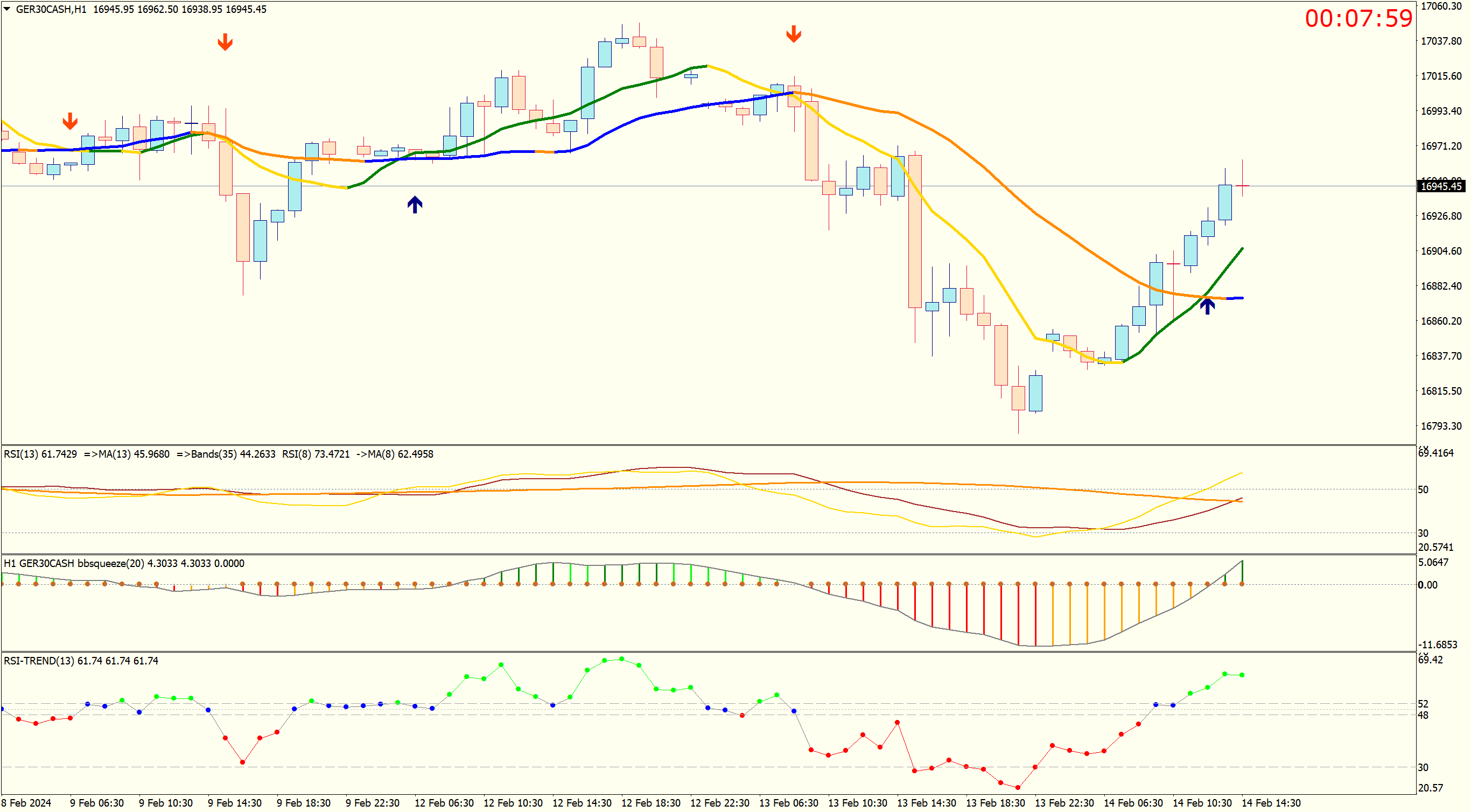Click the leftmost red sell arrow signal
1471x812 pixels.
click(69, 121)
